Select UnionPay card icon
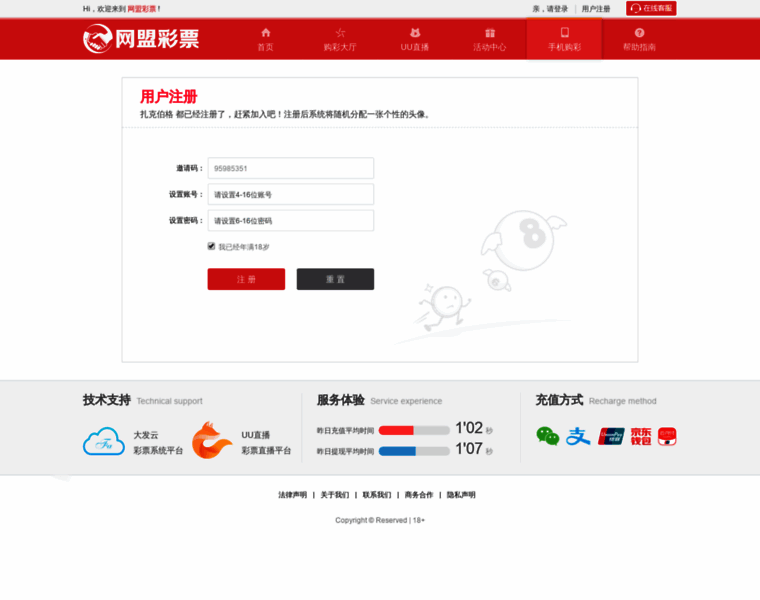Viewport: 760px width, 600px height. (611, 436)
